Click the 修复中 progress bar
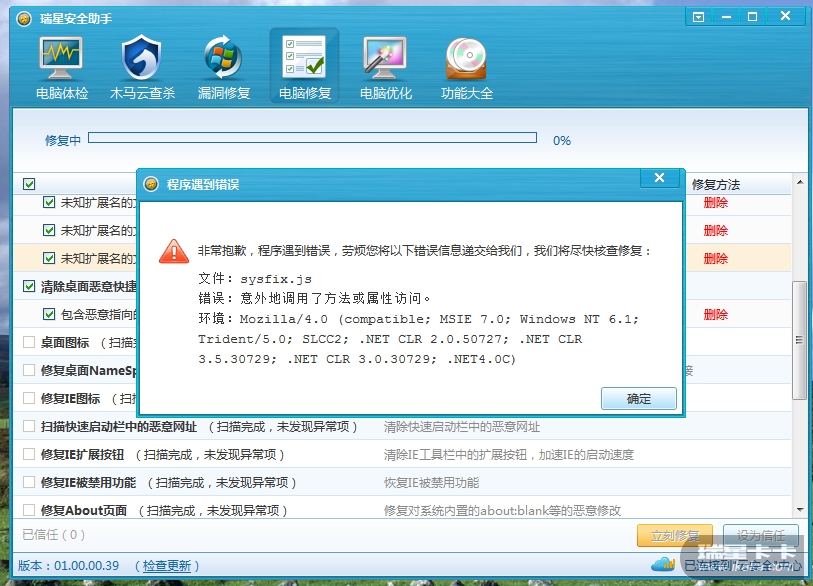The height and width of the screenshot is (586, 813). (x=312, y=137)
